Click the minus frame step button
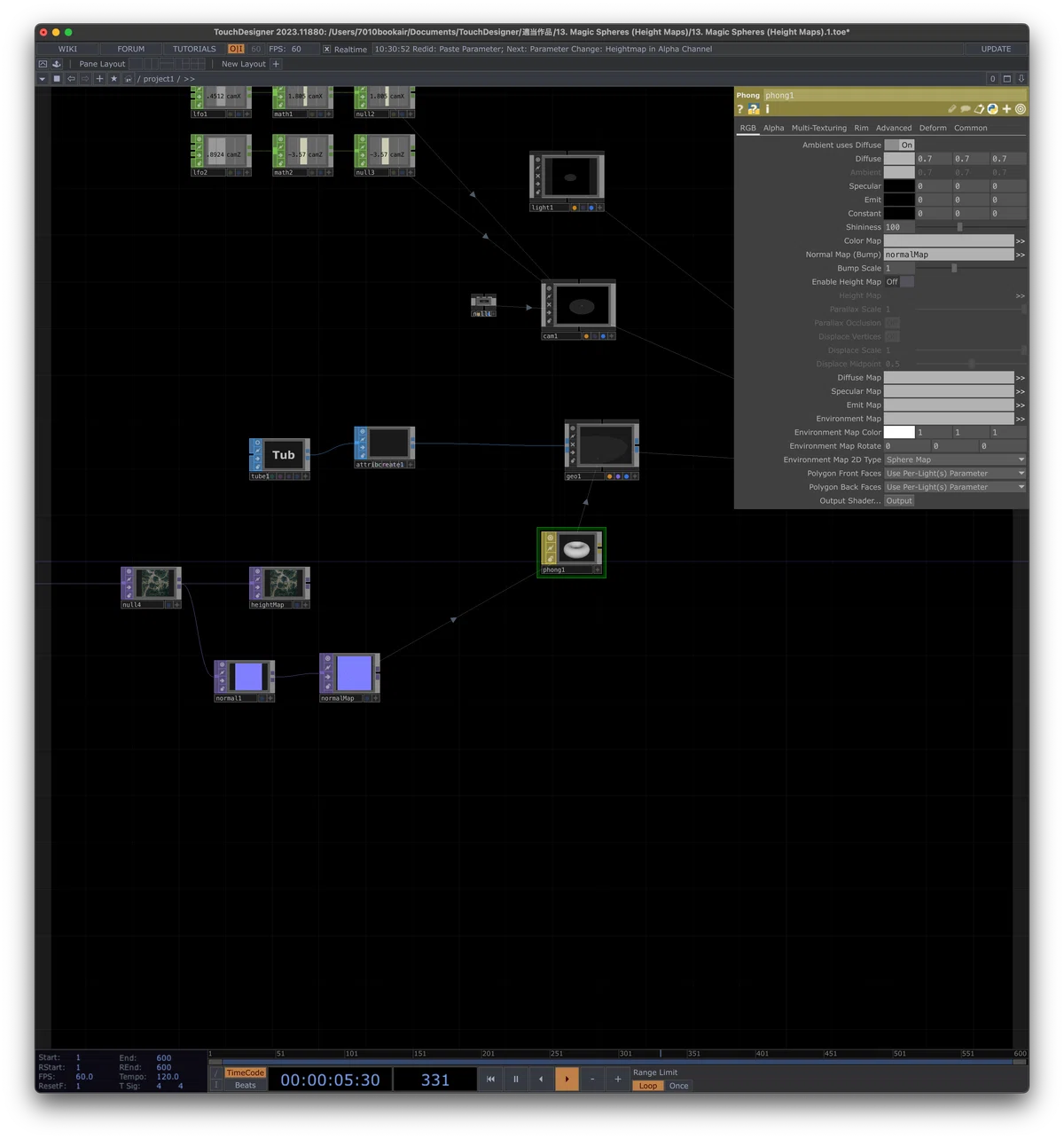The image size is (1064, 1139). pyautogui.click(x=592, y=1080)
